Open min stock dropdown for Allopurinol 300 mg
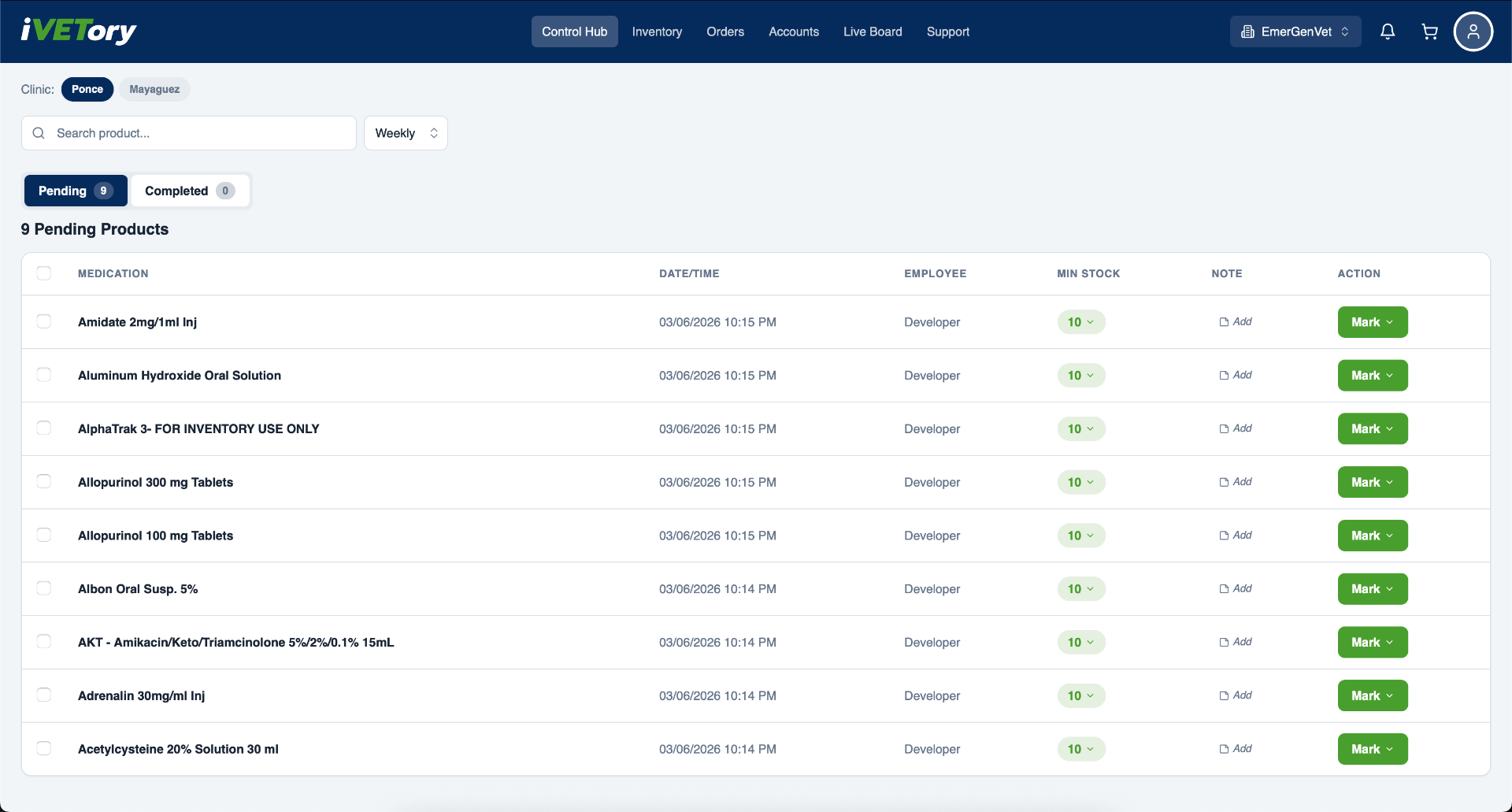The width and height of the screenshot is (1512, 812). (1081, 482)
